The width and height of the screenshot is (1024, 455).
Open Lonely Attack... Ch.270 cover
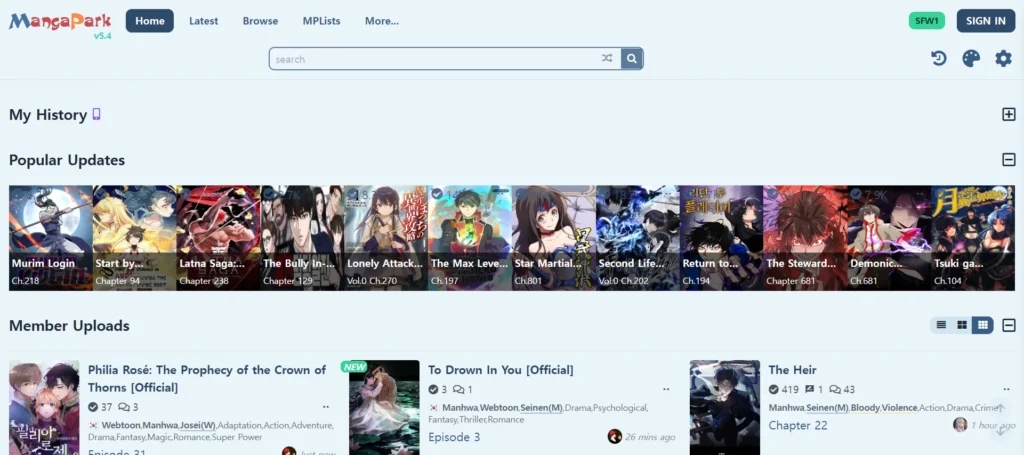coord(386,238)
